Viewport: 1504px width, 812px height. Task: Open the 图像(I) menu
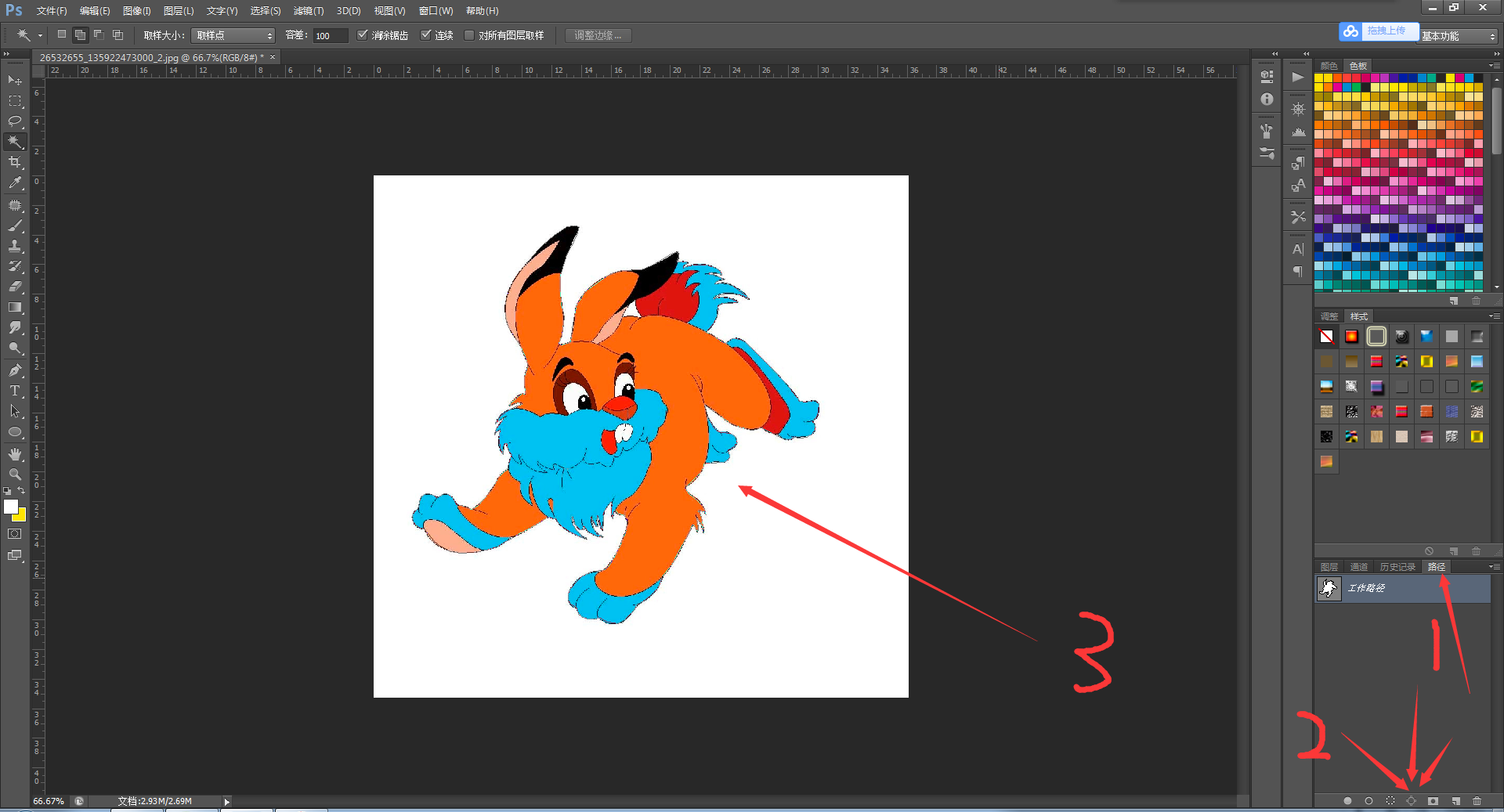tap(136, 11)
